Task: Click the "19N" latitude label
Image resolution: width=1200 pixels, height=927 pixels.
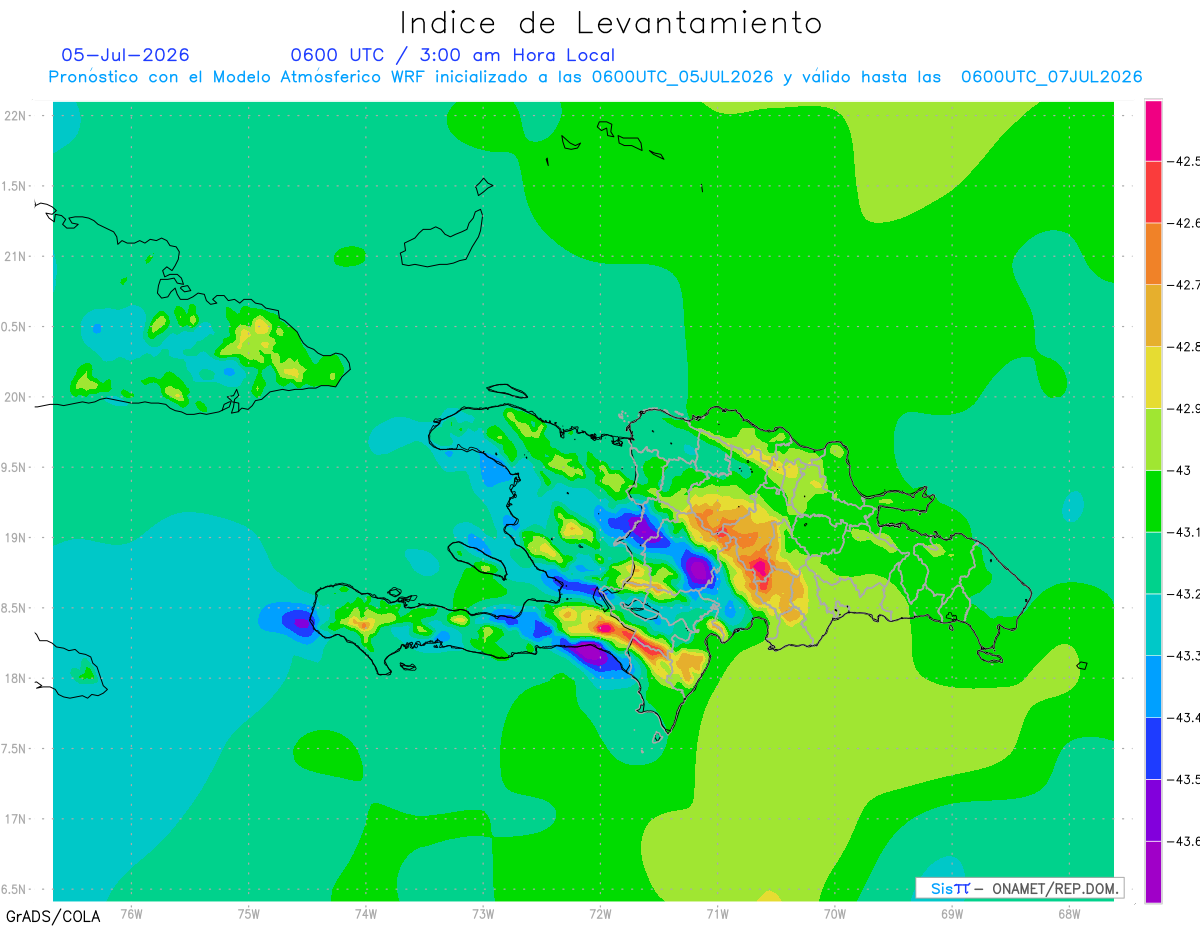Action: coord(15,538)
